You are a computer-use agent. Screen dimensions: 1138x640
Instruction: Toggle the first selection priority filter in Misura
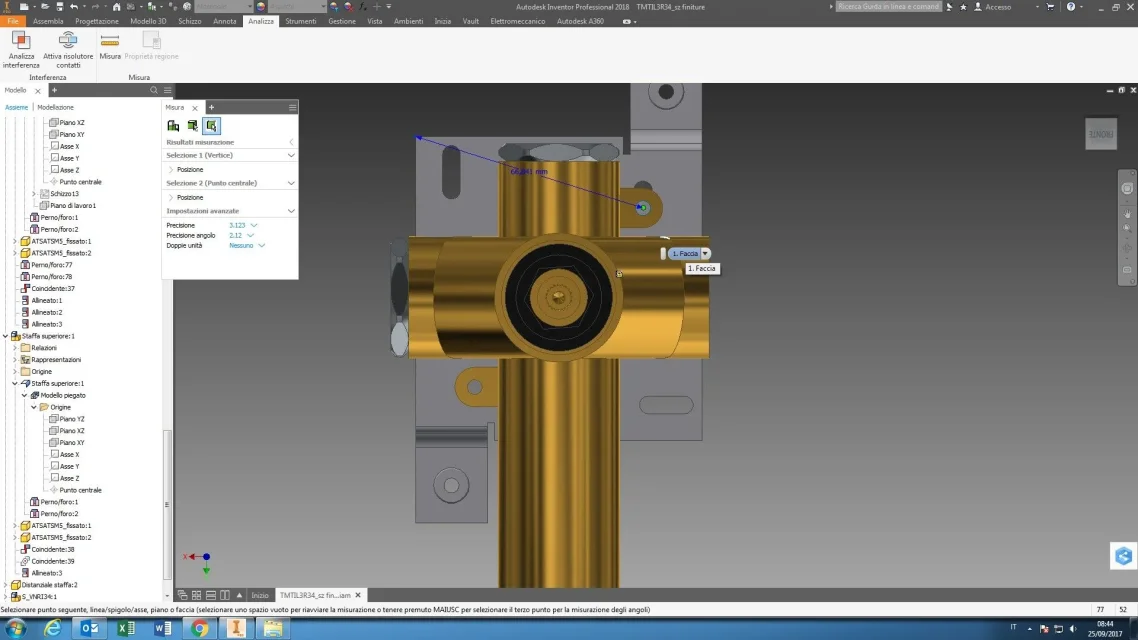173,126
